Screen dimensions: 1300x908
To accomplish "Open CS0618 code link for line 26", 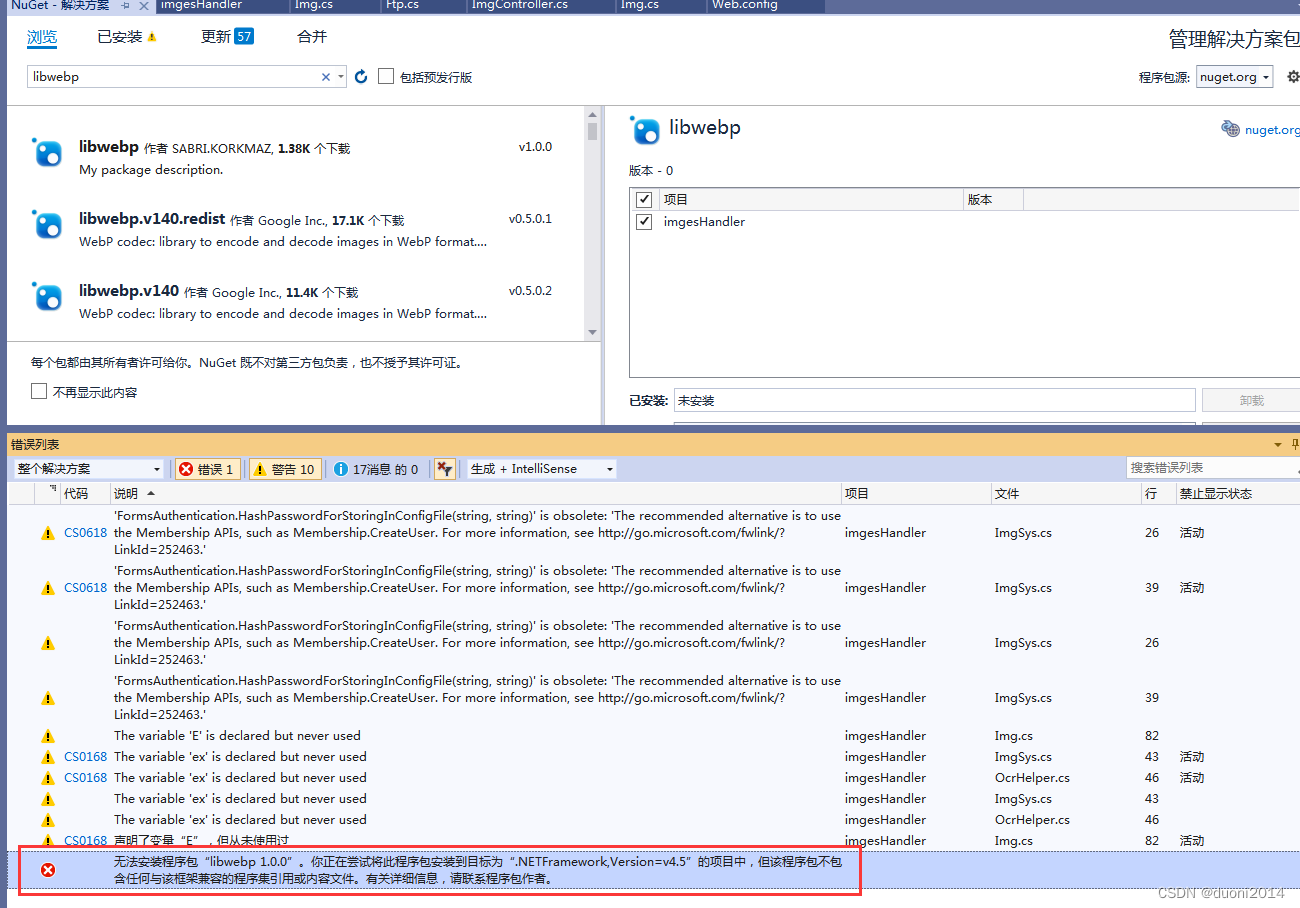I will (x=85, y=533).
